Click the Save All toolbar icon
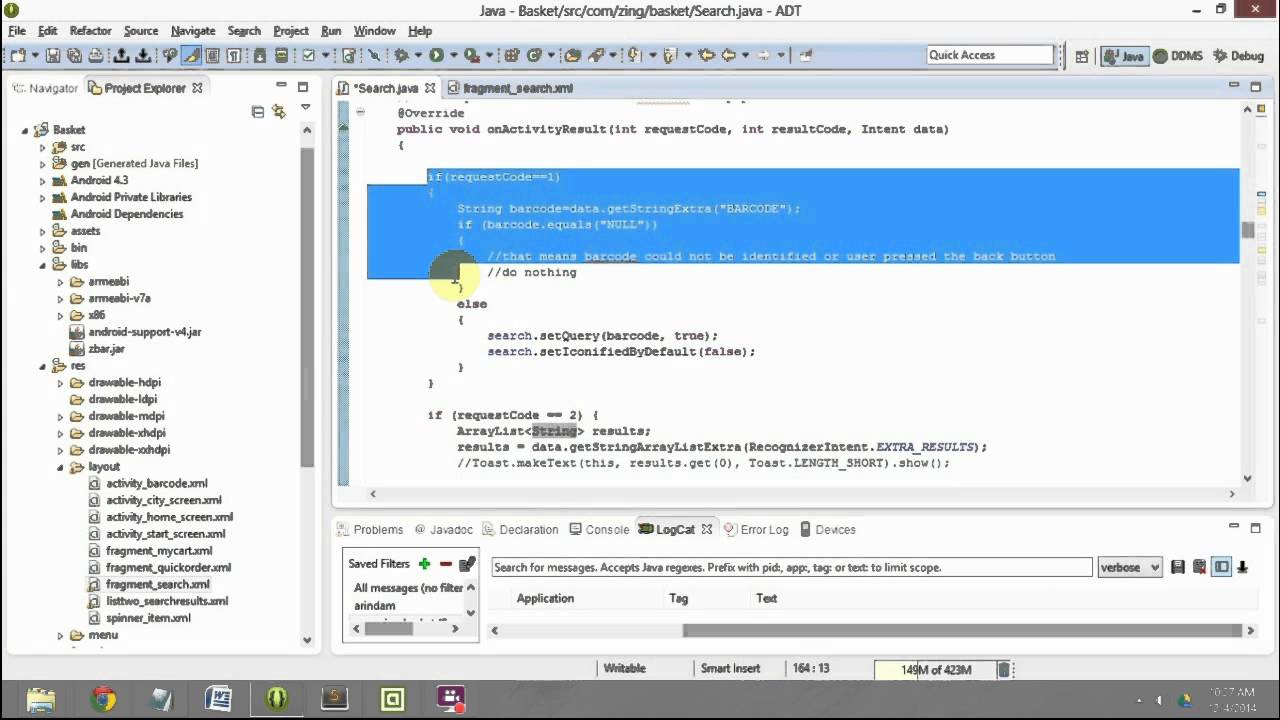Viewport: 1280px width, 720px height. click(74, 56)
